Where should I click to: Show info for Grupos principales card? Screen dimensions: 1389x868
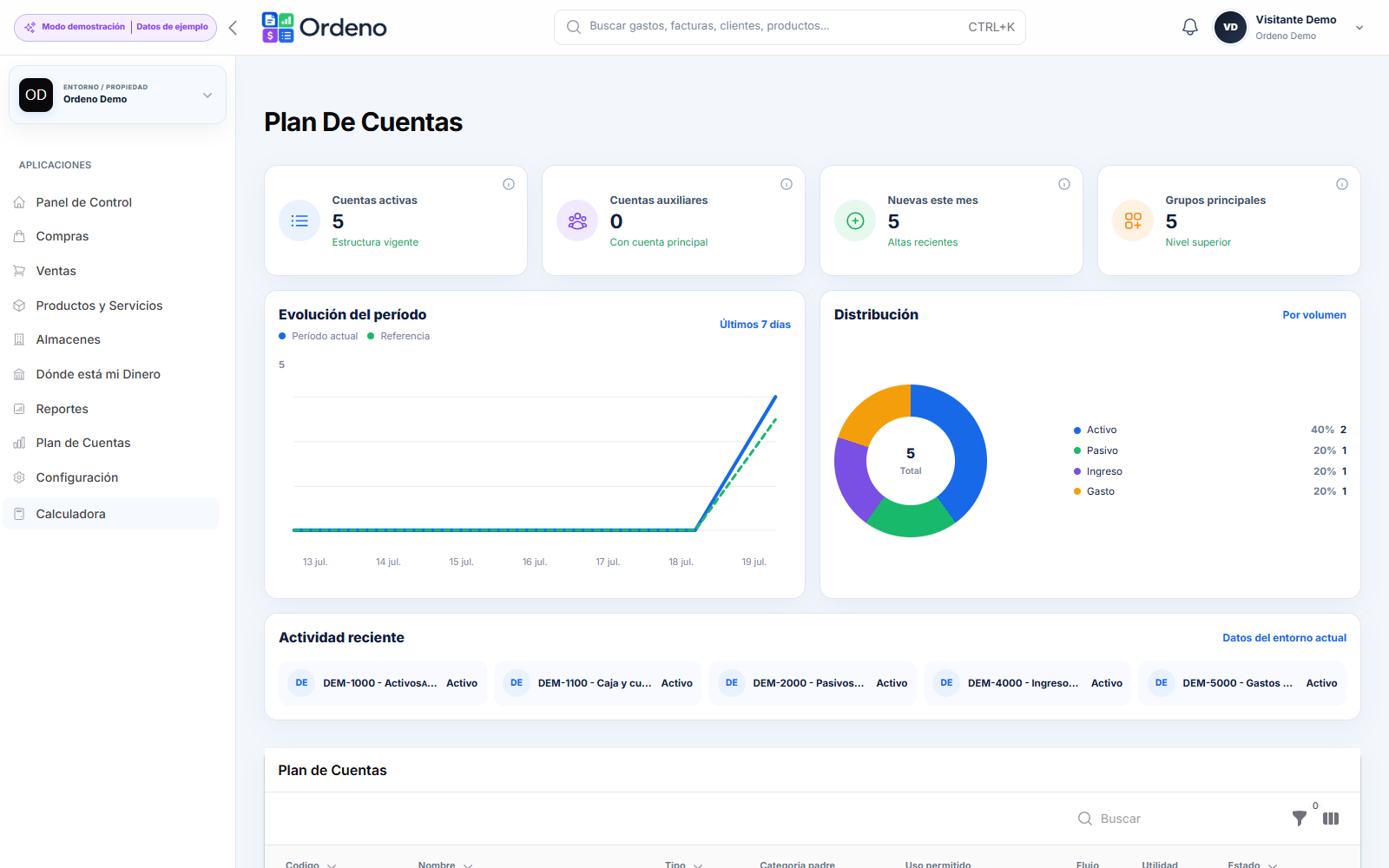click(x=1342, y=184)
